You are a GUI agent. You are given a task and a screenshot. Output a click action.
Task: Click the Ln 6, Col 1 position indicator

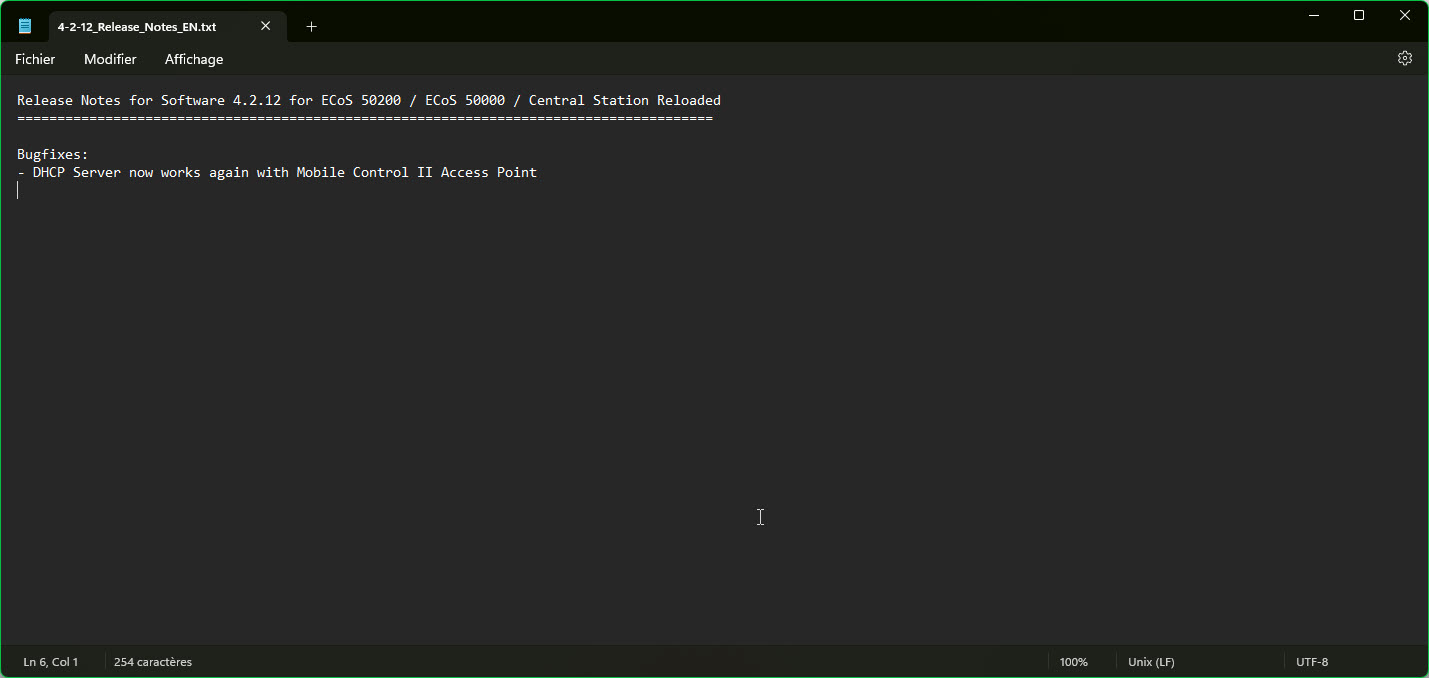coord(51,662)
